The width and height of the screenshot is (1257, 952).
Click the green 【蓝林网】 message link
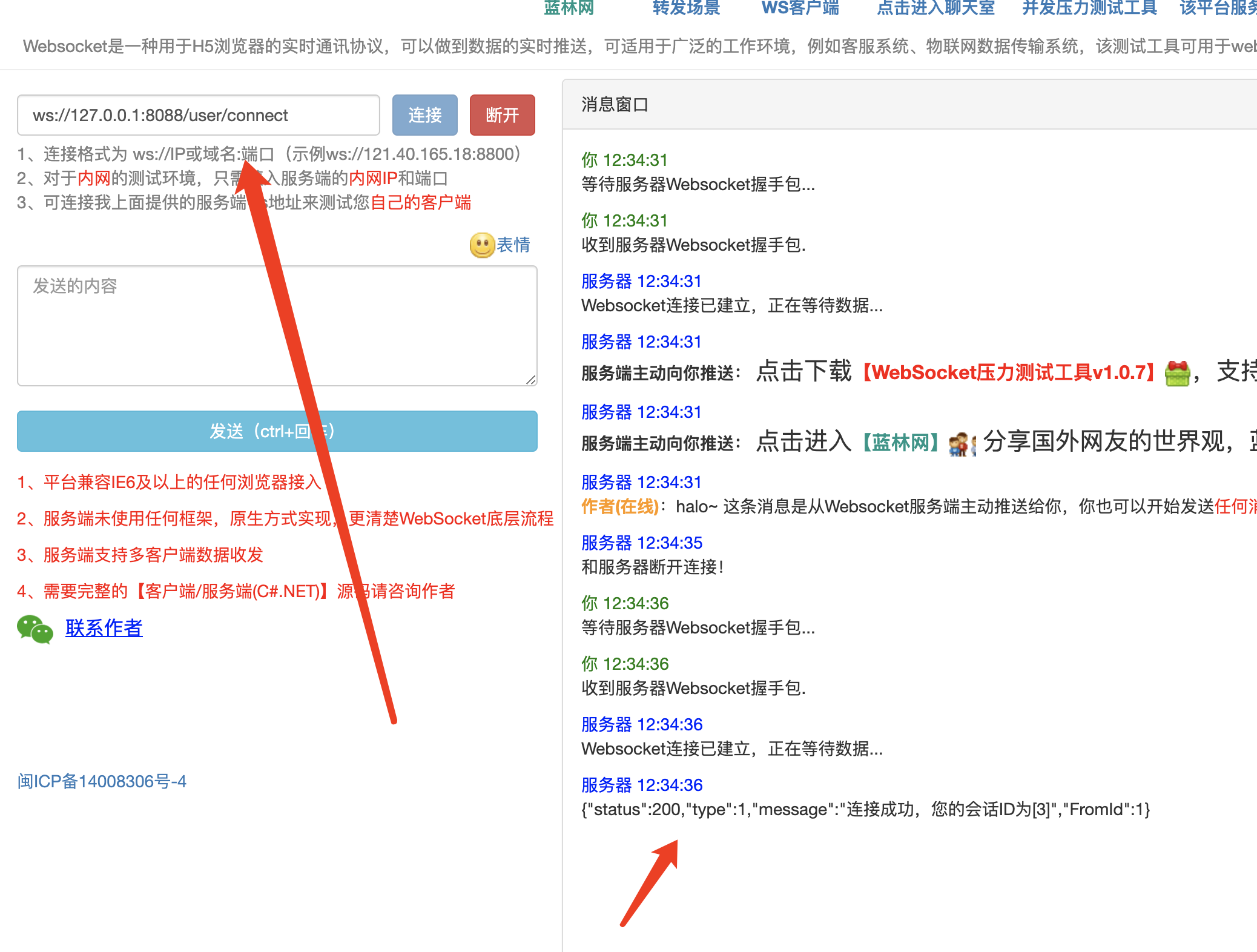click(900, 443)
